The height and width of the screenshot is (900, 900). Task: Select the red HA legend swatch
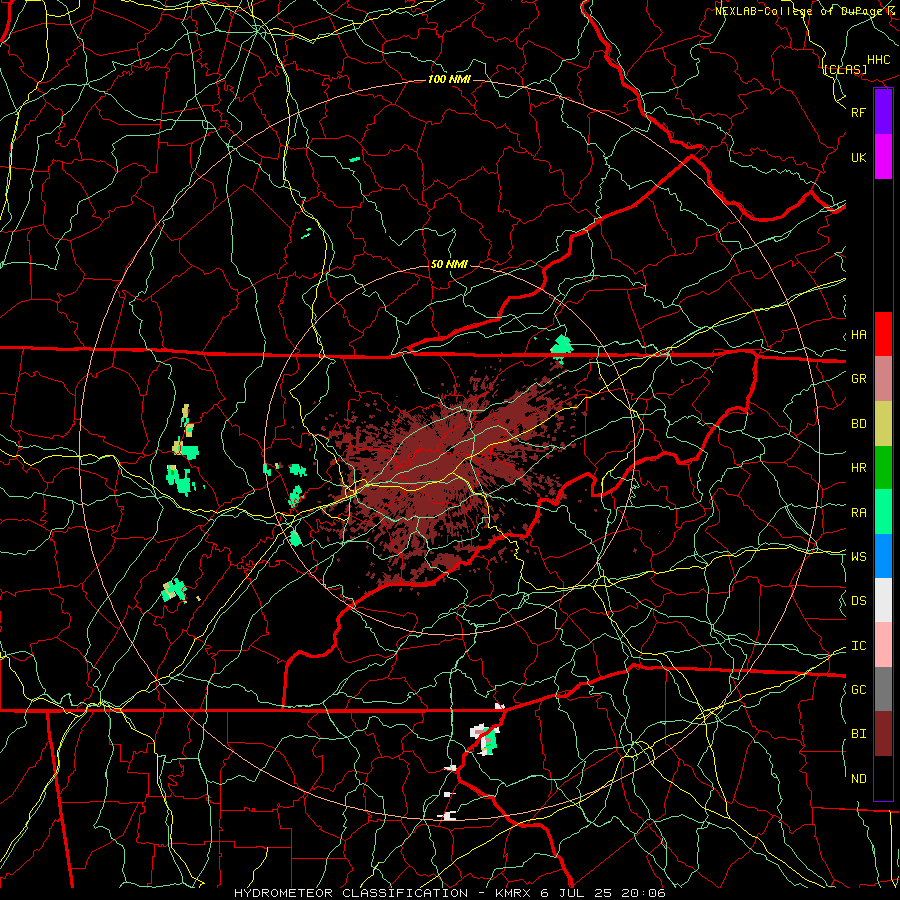click(883, 334)
